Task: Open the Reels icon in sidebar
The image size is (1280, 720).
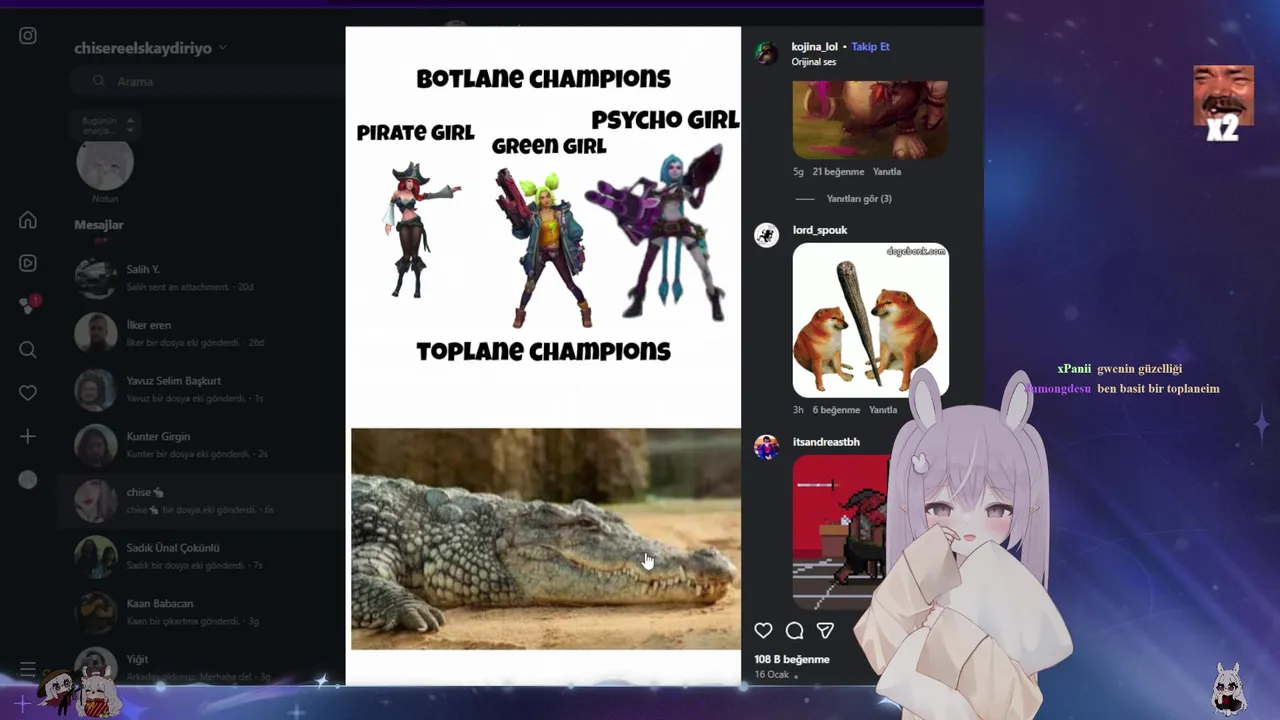Action: point(28,263)
